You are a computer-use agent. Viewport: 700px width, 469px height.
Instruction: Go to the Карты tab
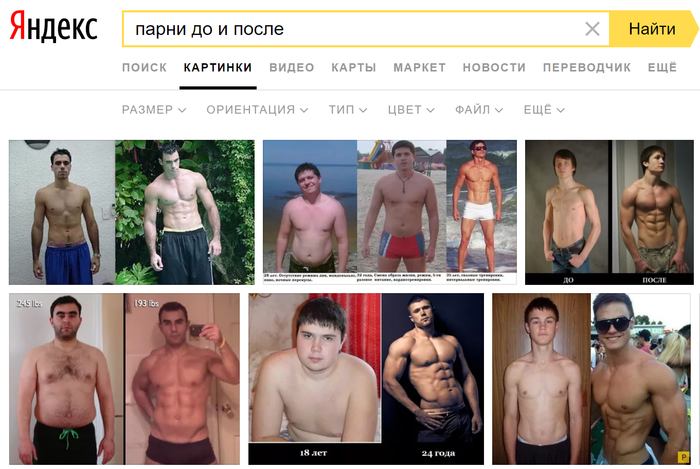click(x=354, y=67)
